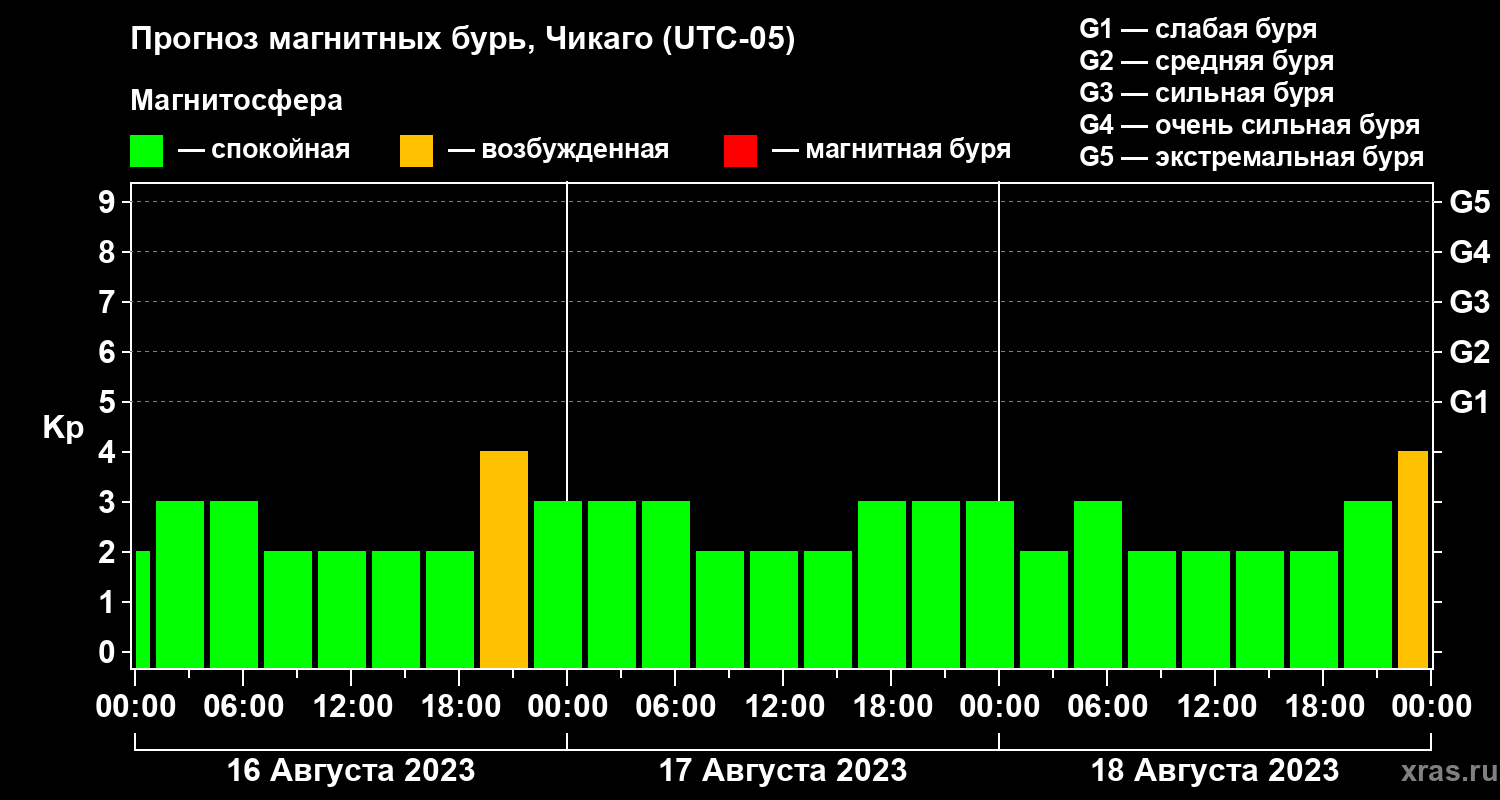Click the narrow first green bar at 00:00 16 August
The height and width of the screenshot is (800, 1500).
pos(143,610)
